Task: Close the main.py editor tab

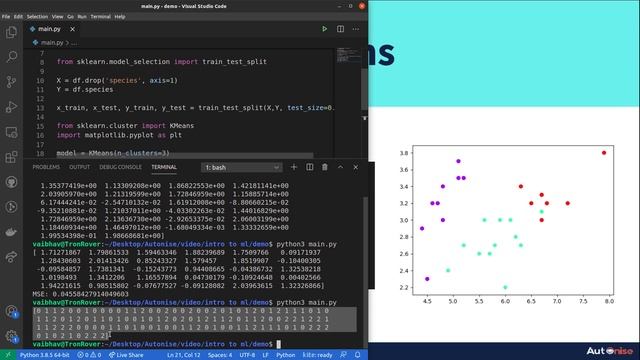Action: (72, 29)
